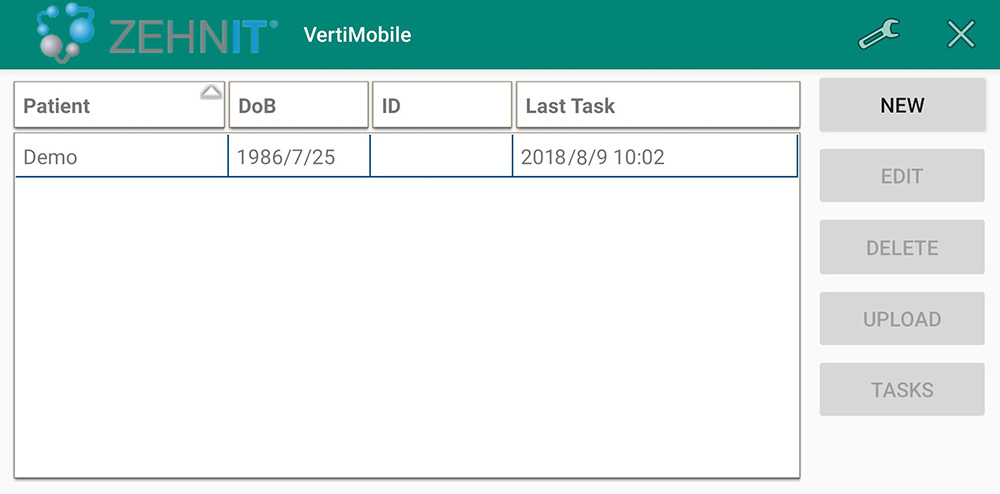Toggle sort arrow on Patient column
The height and width of the screenshot is (494, 1000).
pos(210,92)
